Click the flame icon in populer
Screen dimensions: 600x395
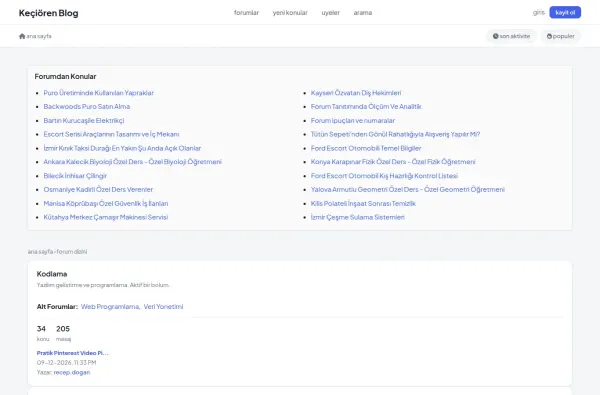(549, 36)
